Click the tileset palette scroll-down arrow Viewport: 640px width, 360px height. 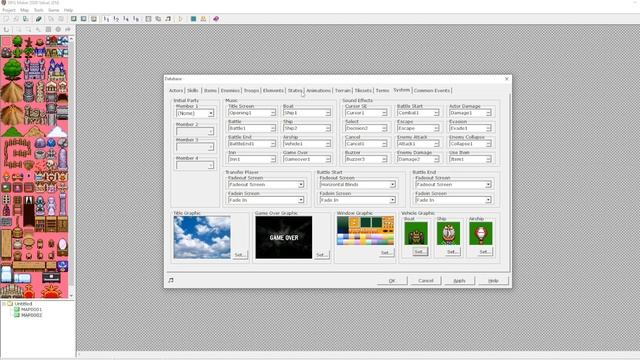click(71, 296)
